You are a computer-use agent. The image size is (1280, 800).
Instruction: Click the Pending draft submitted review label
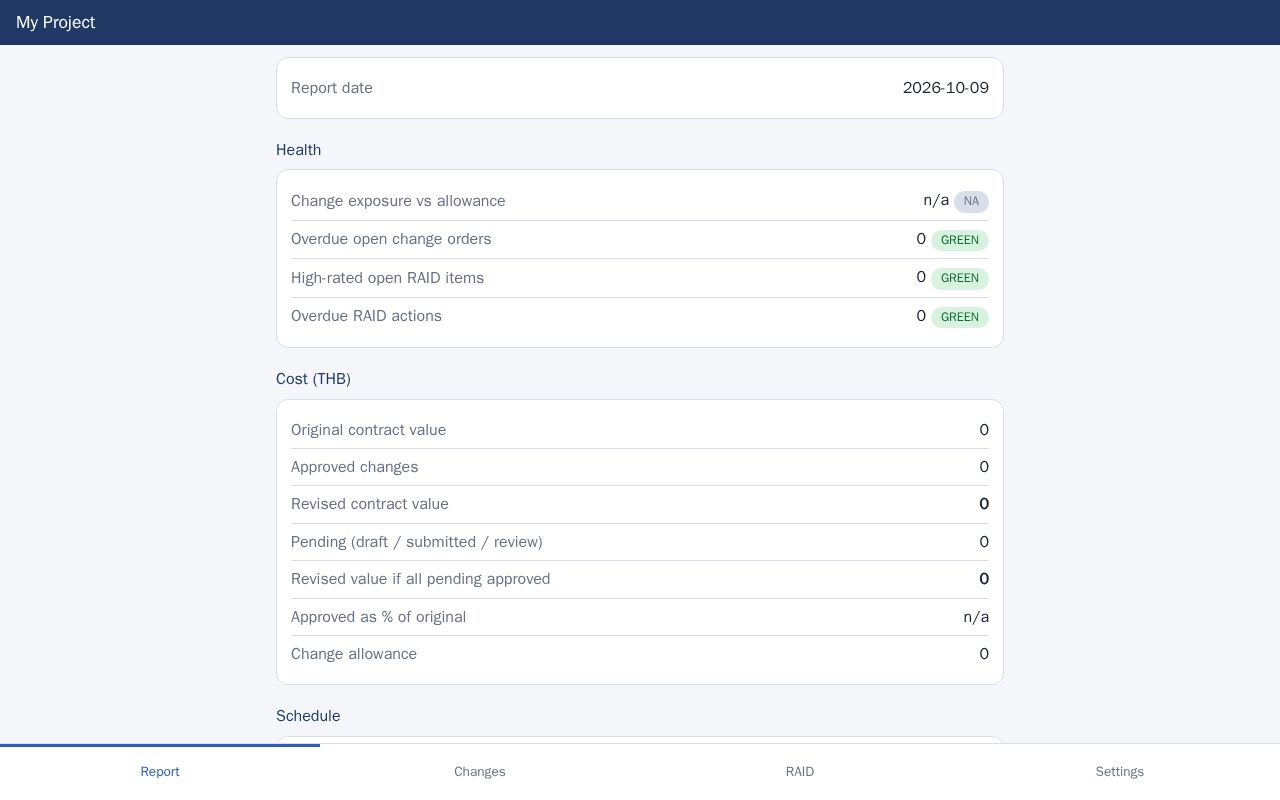[x=417, y=542]
